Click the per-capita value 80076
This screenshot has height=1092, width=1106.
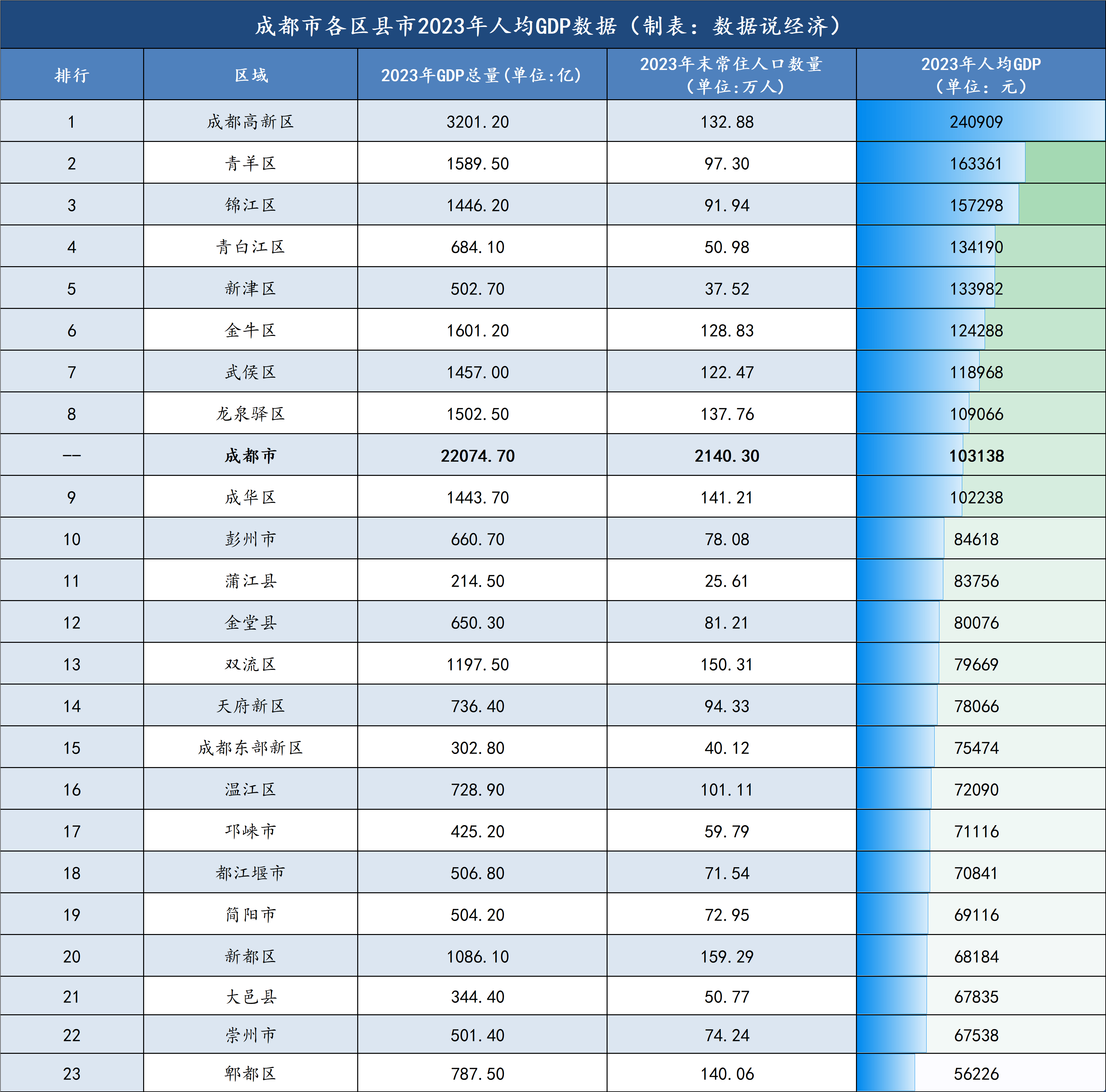976,624
